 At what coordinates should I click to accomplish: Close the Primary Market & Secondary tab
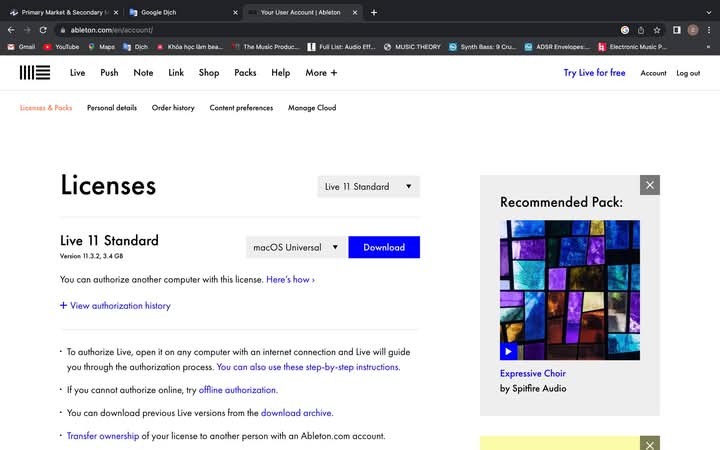(116, 12)
